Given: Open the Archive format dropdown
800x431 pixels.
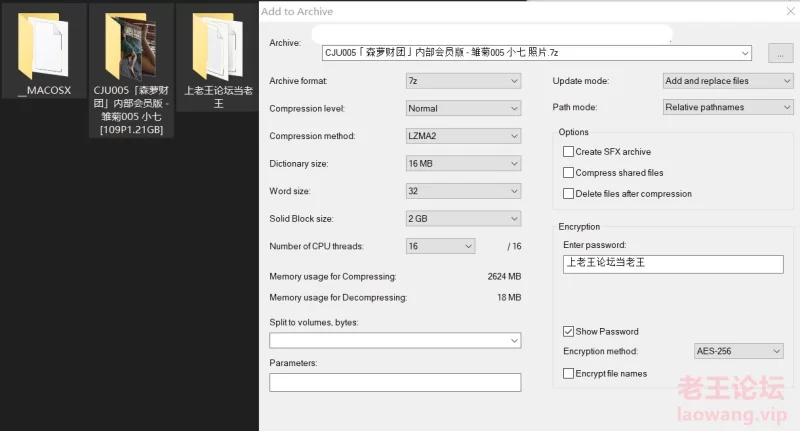Looking at the screenshot, I should (x=463, y=81).
